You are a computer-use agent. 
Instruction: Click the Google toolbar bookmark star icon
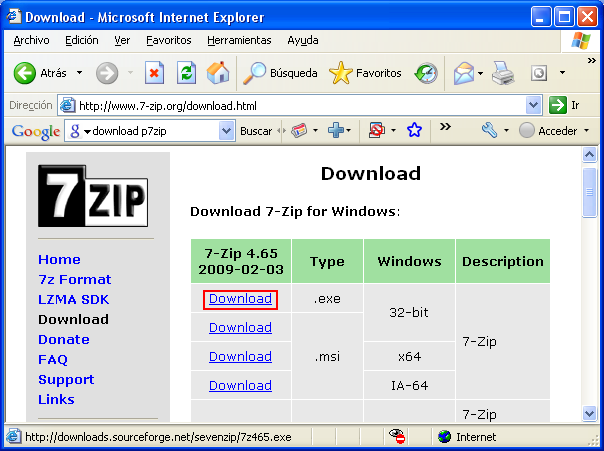(414, 131)
